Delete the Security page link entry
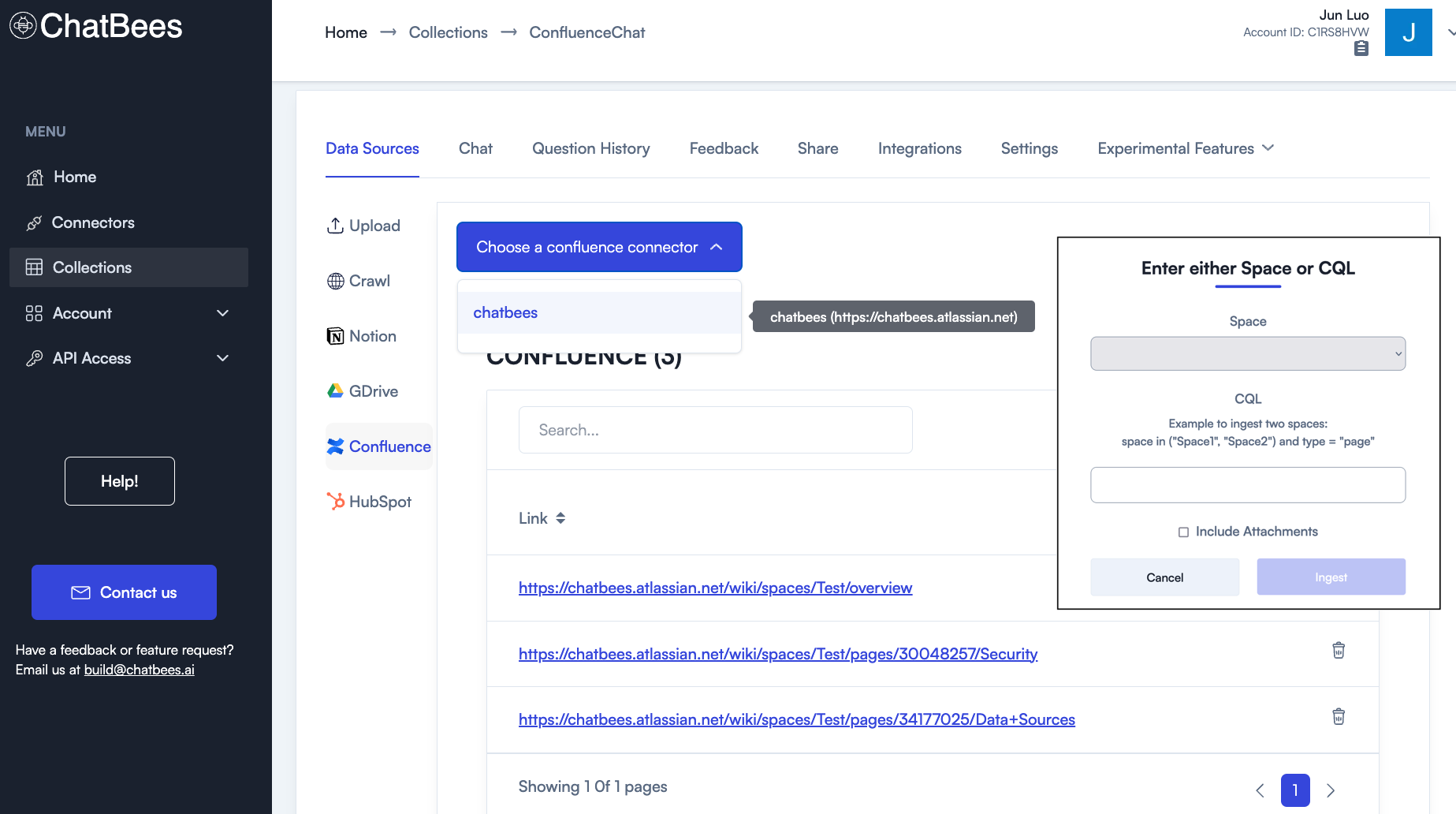 (x=1338, y=651)
